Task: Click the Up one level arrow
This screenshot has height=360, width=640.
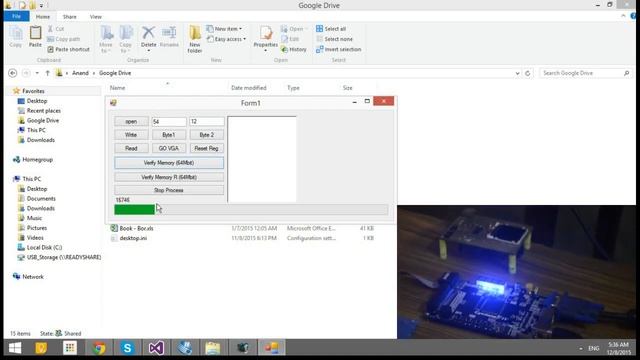Action: (47, 73)
